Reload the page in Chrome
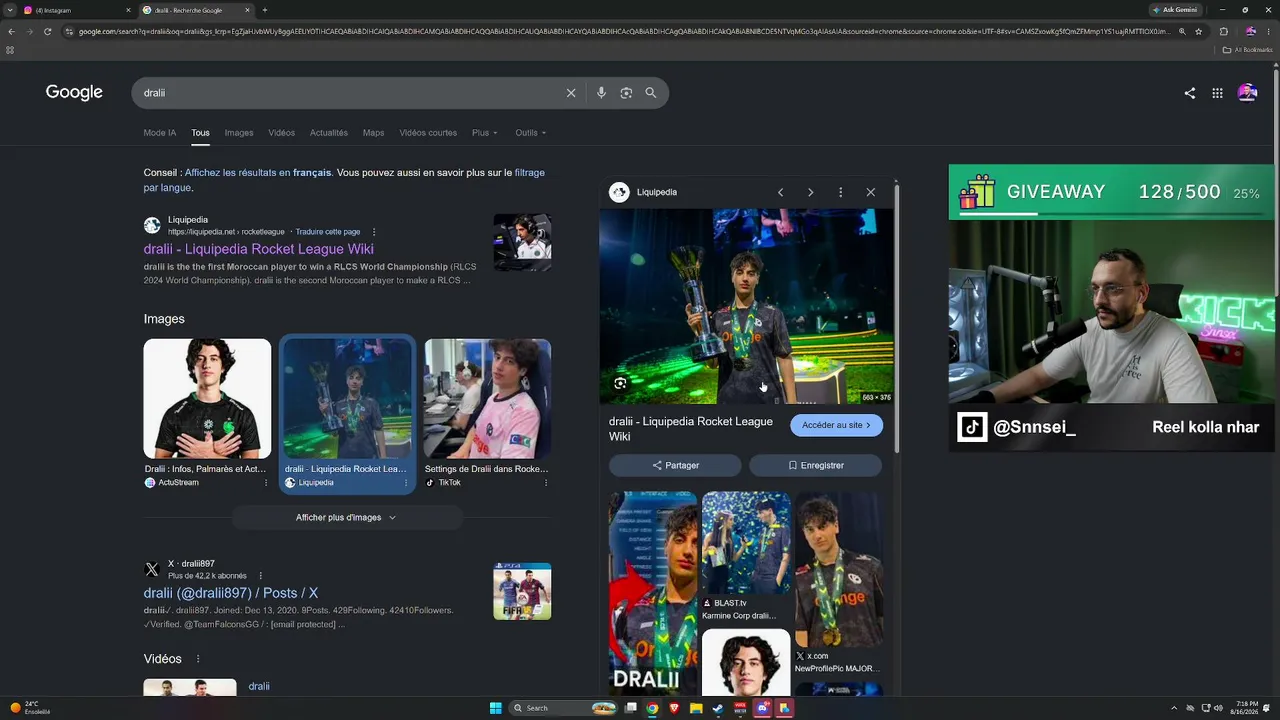This screenshot has height=720, width=1280. tap(47, 31)
